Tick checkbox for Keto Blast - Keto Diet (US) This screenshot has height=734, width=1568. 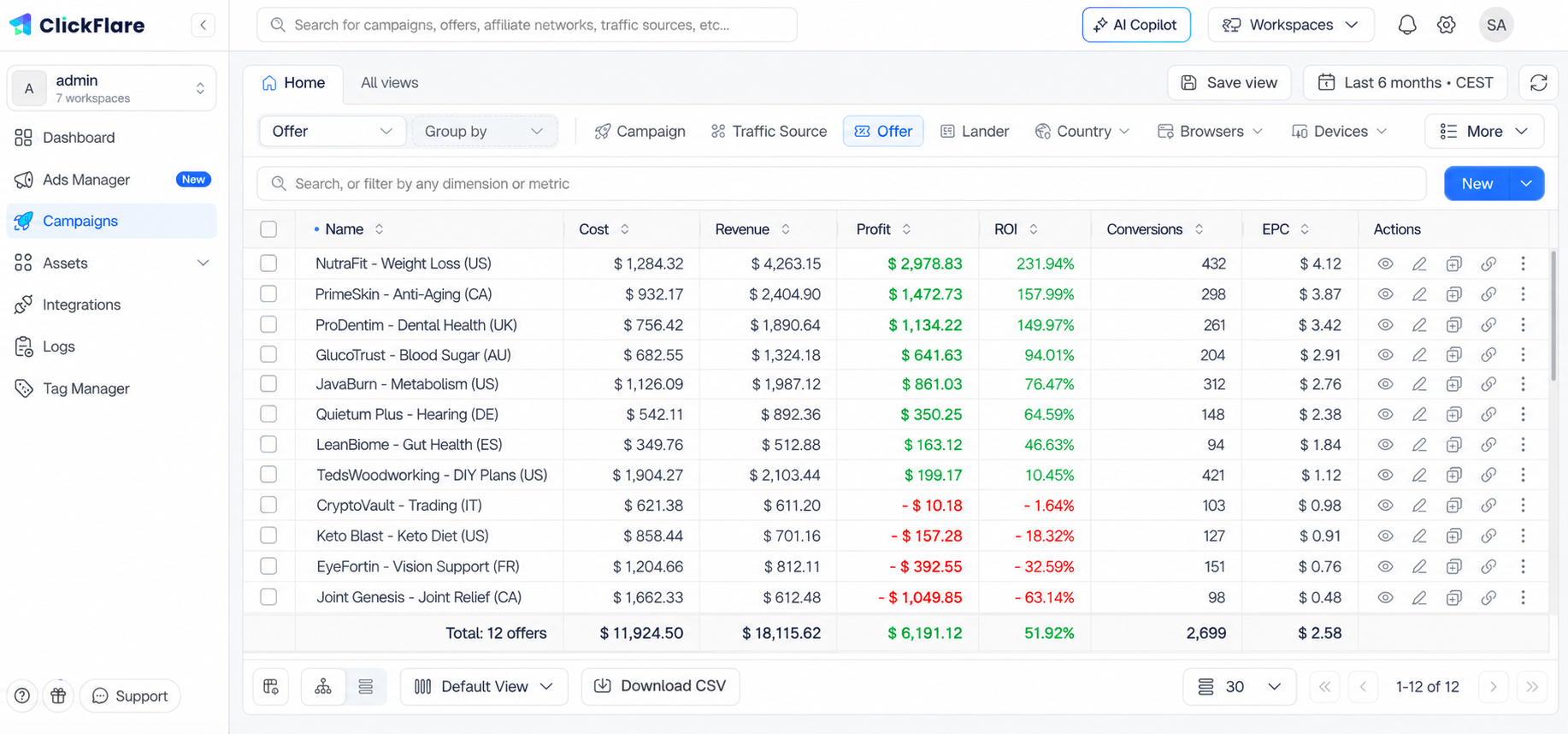coord(268,536)
